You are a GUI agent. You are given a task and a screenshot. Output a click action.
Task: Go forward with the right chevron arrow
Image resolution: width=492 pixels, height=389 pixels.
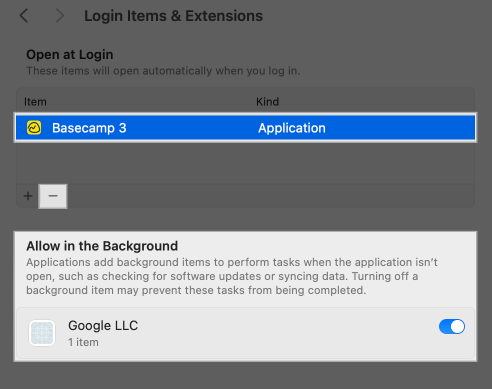pyautogui.click(x=60, y=16)
